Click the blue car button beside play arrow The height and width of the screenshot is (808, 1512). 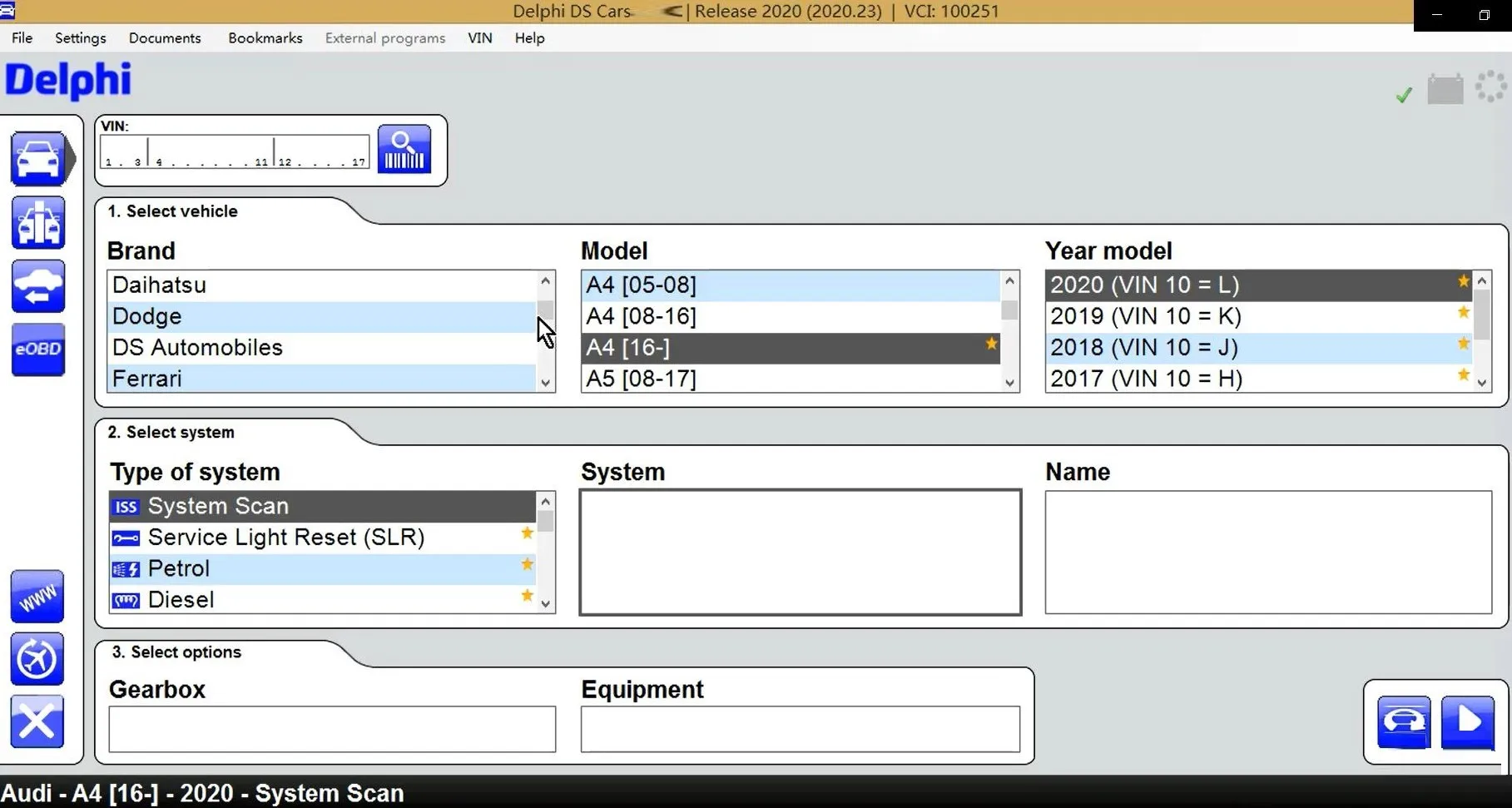1404,722
